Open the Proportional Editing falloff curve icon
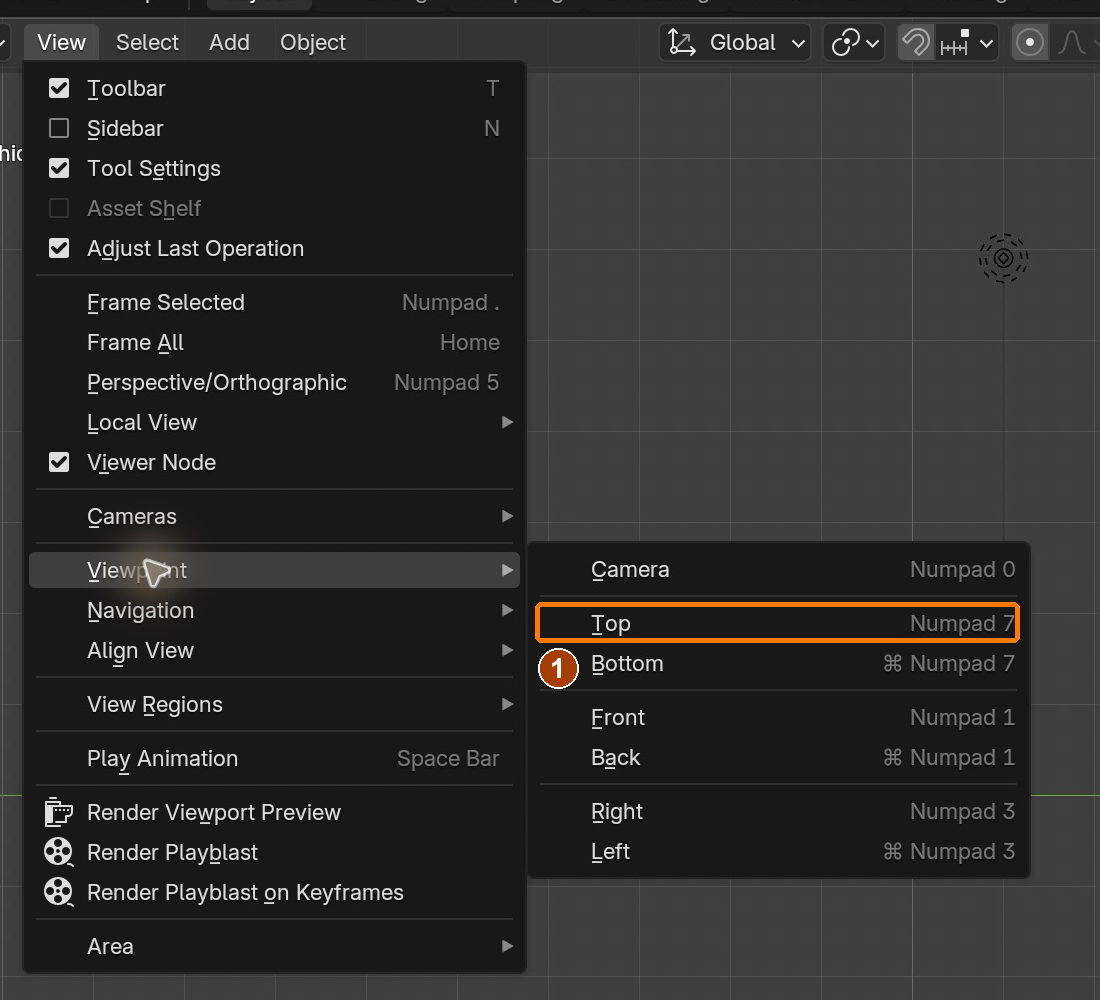The image size is (1100, 1000). pyautogui.click(x=1073, y=43)
